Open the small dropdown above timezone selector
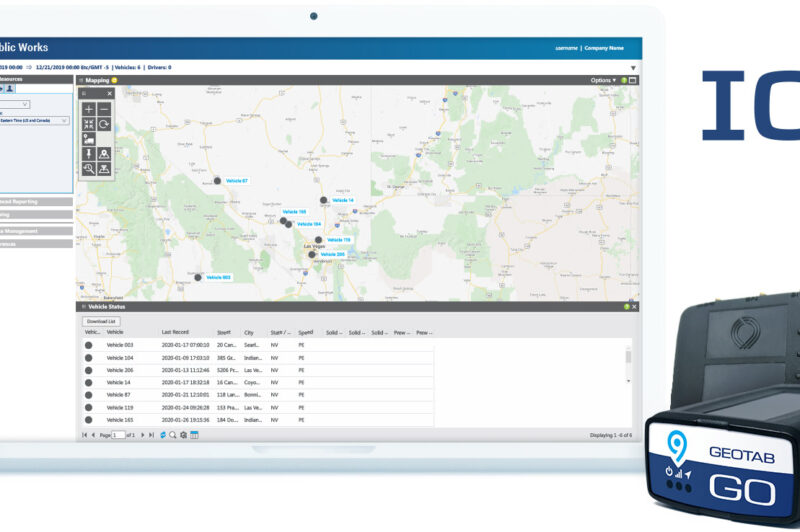Screen dimensions: 800x532 [x=15, y=104]
